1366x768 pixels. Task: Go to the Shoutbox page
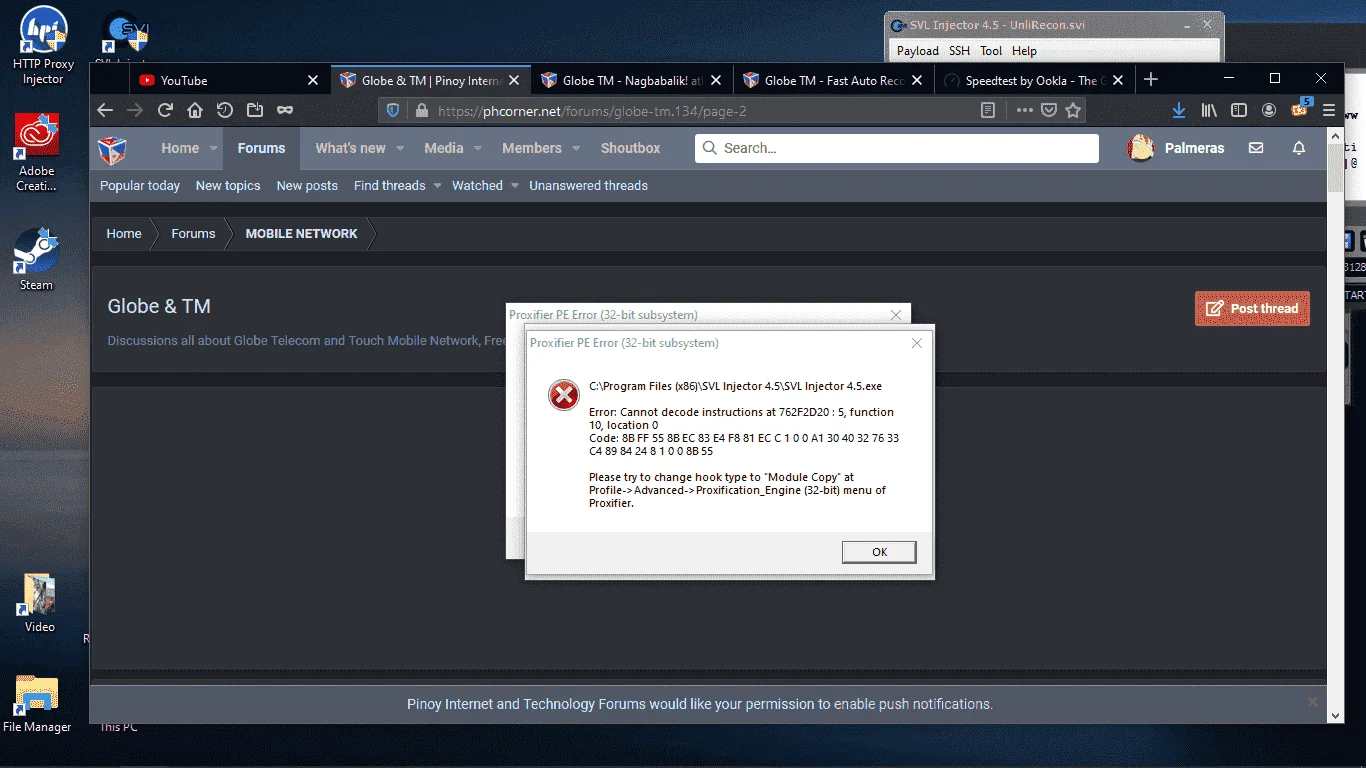630,148
